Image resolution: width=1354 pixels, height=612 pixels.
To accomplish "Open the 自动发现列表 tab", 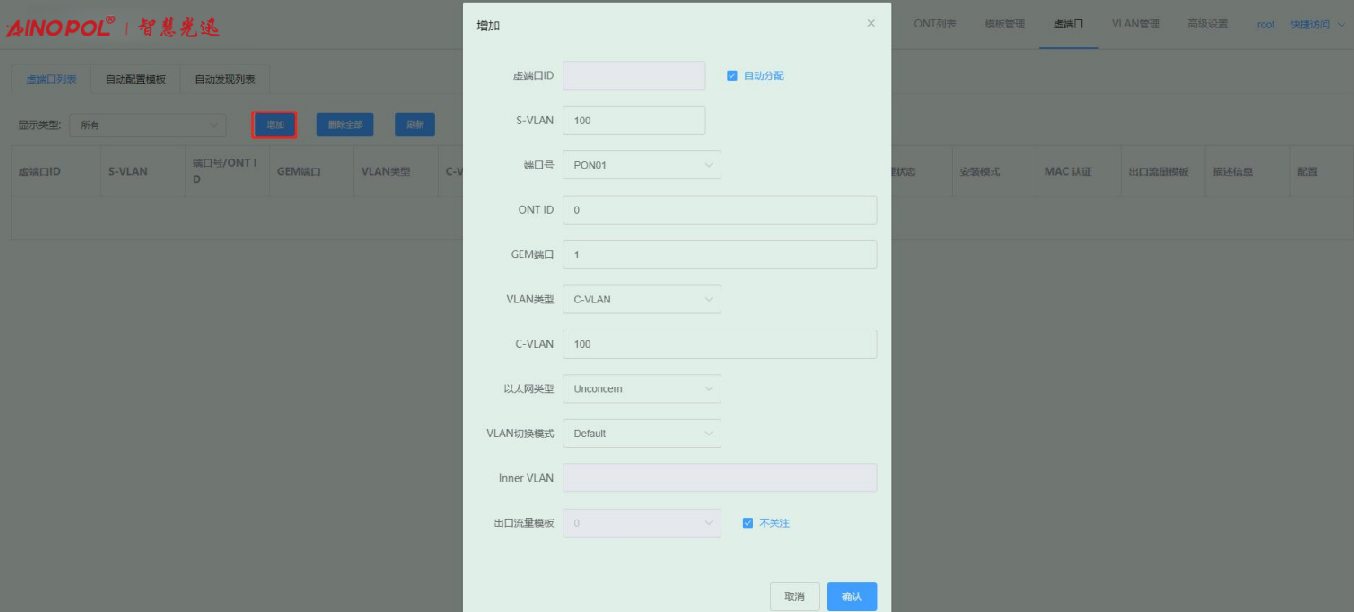I will pyautogui.click(x=225, y=79).
